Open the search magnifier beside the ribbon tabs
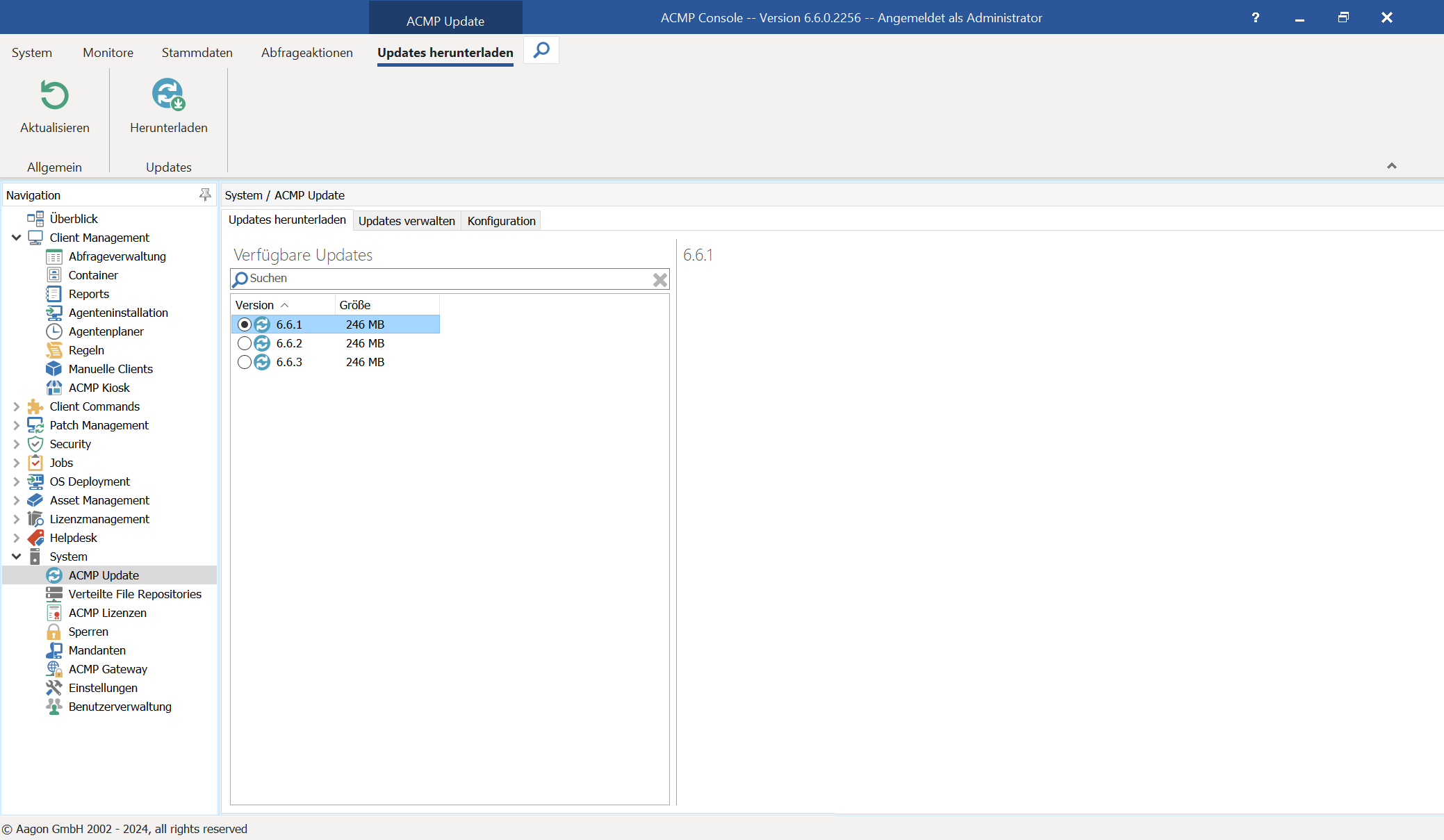 click(x=541, y=50)
